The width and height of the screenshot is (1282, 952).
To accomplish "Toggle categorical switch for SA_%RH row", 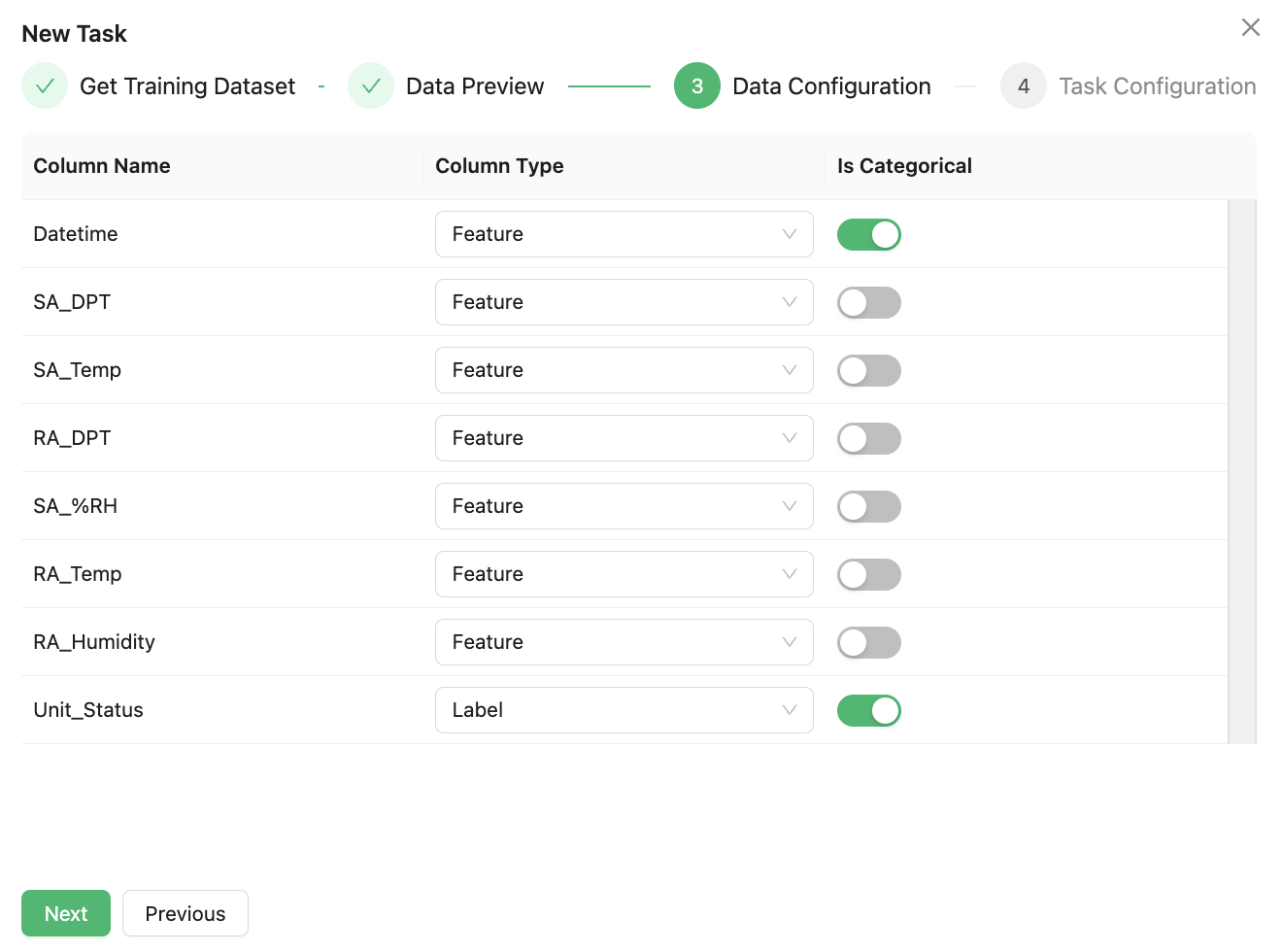I will (x=868, y=507).
